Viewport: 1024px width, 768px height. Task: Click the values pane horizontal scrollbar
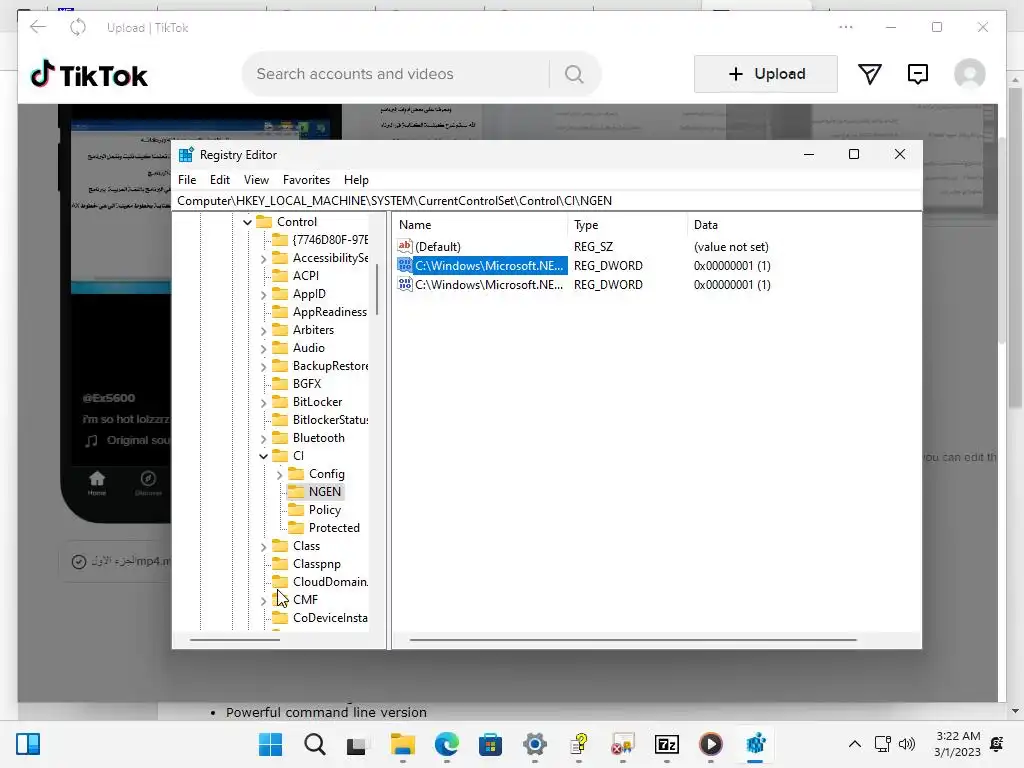point(633,640)
